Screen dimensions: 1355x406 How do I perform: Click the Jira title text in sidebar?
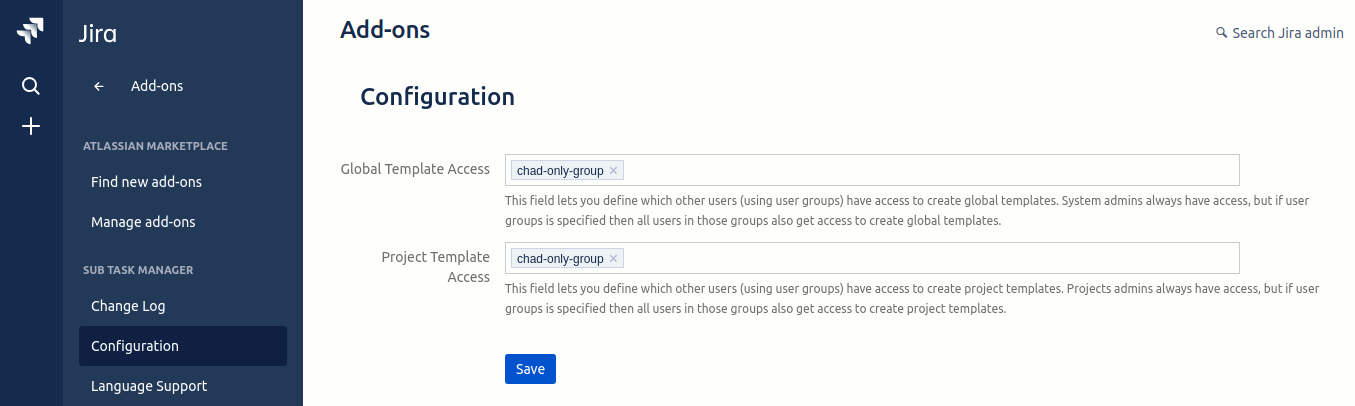pyautogui.click(x=98, y=34)
